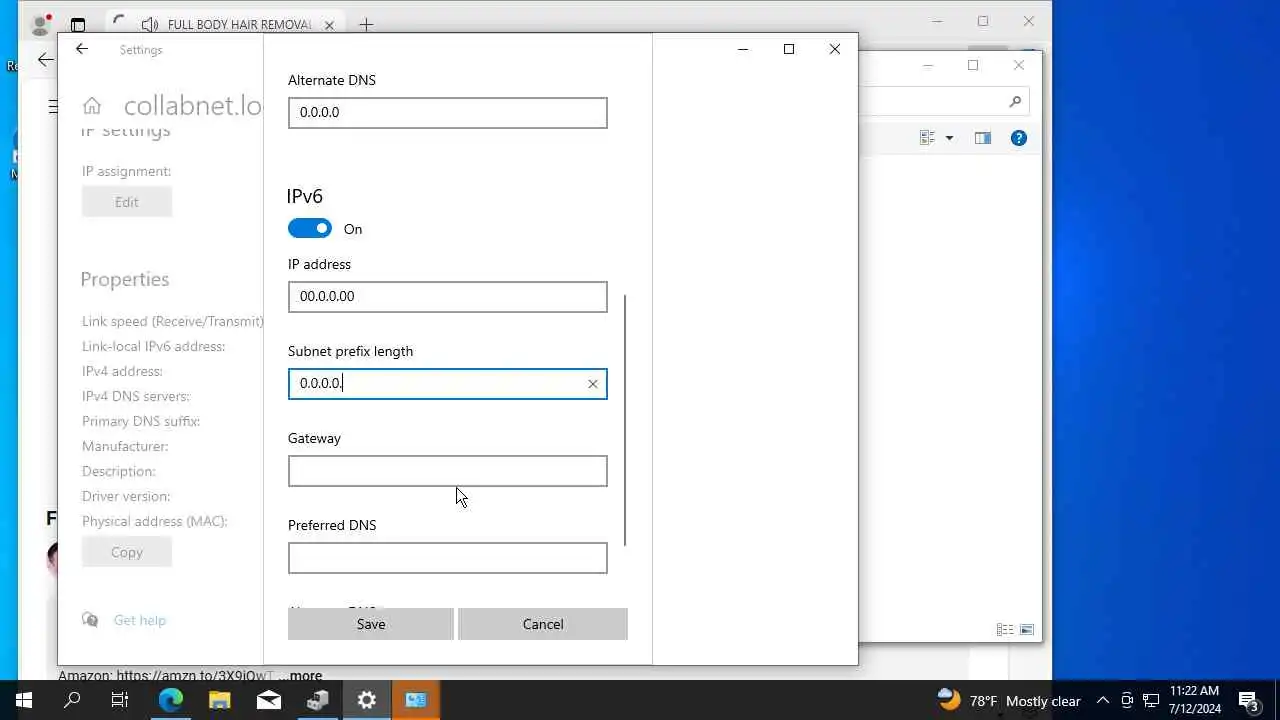1280x720 pixels.
Task: Switch to details view in Explorer footer
Action: (1005, 629)
